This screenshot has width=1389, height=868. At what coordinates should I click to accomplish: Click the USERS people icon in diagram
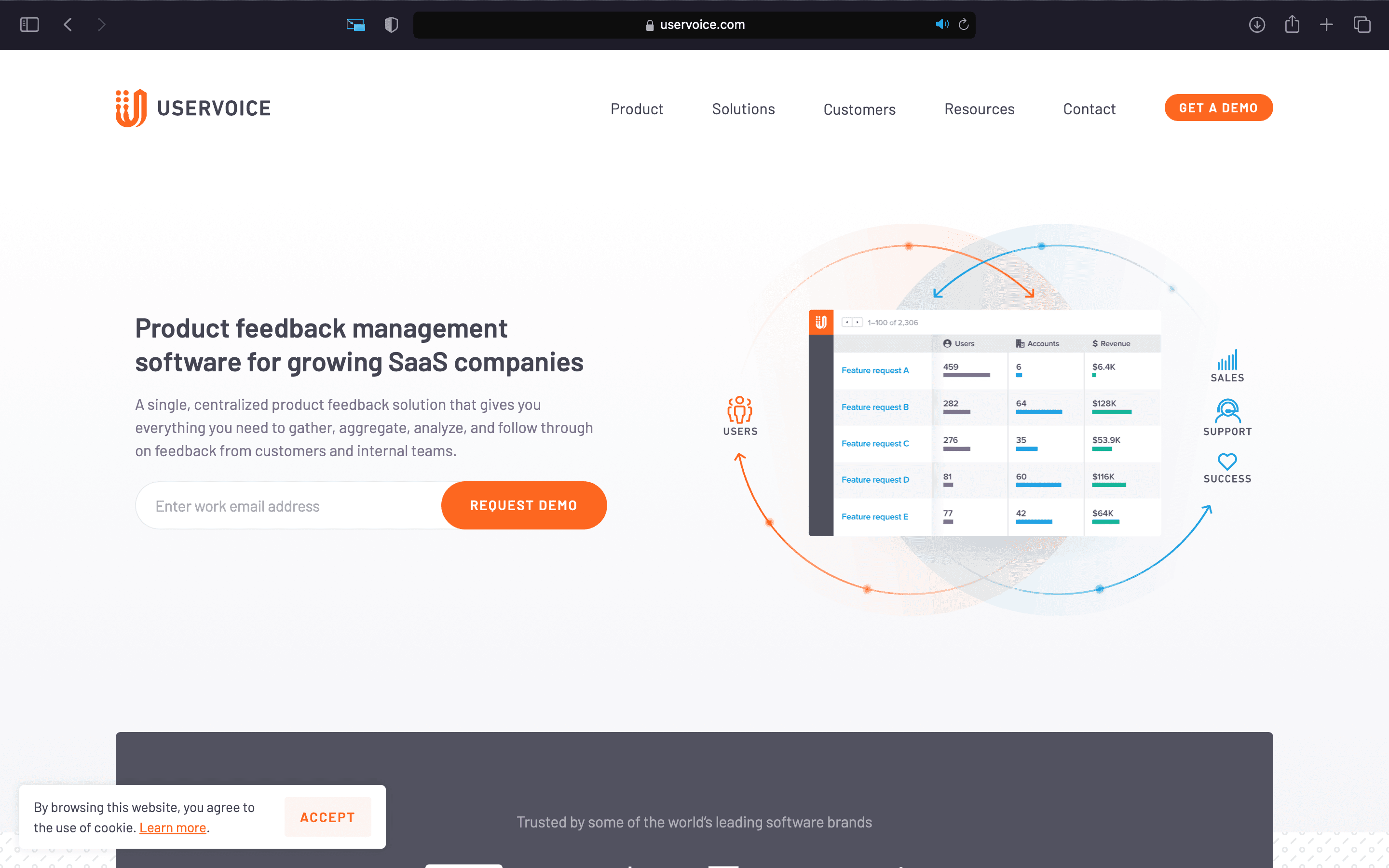click(x=740, y=410)
